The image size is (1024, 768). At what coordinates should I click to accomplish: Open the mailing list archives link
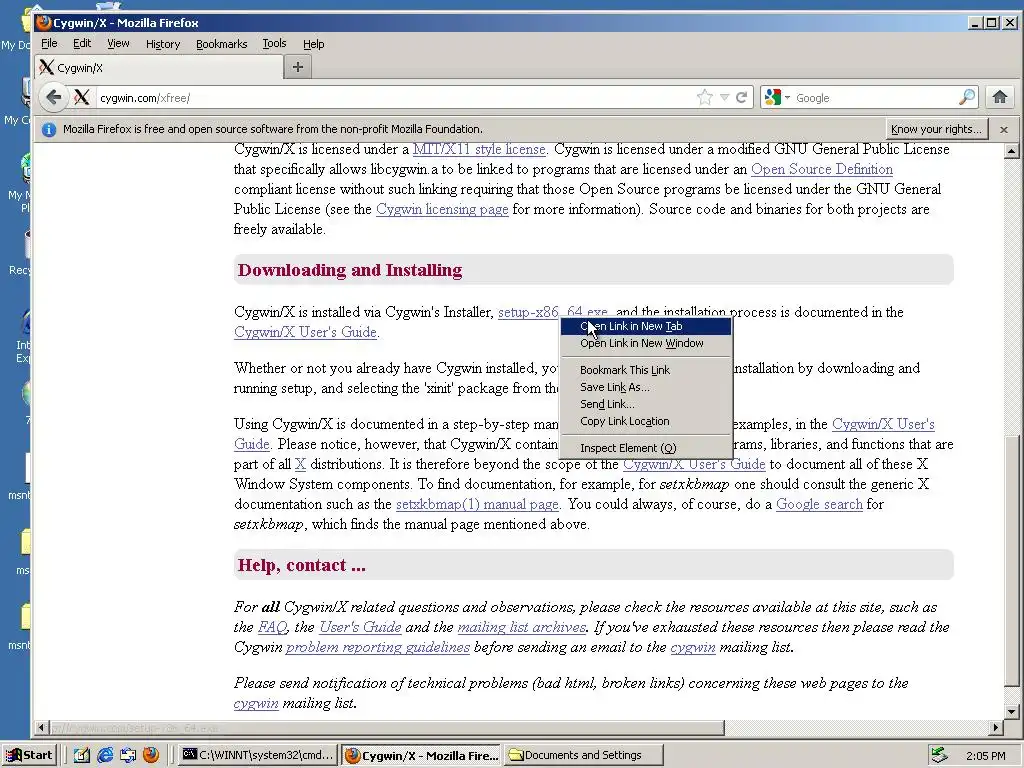(x=521, y=627)
